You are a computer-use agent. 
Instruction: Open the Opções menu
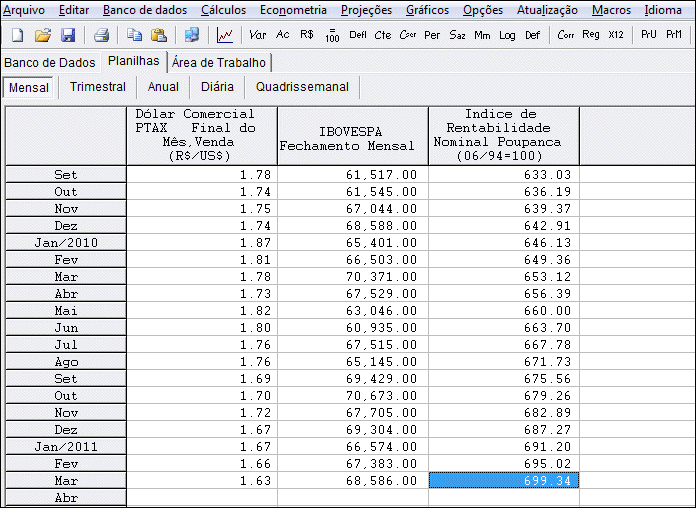pyautogui.click(x=483, y=10)
